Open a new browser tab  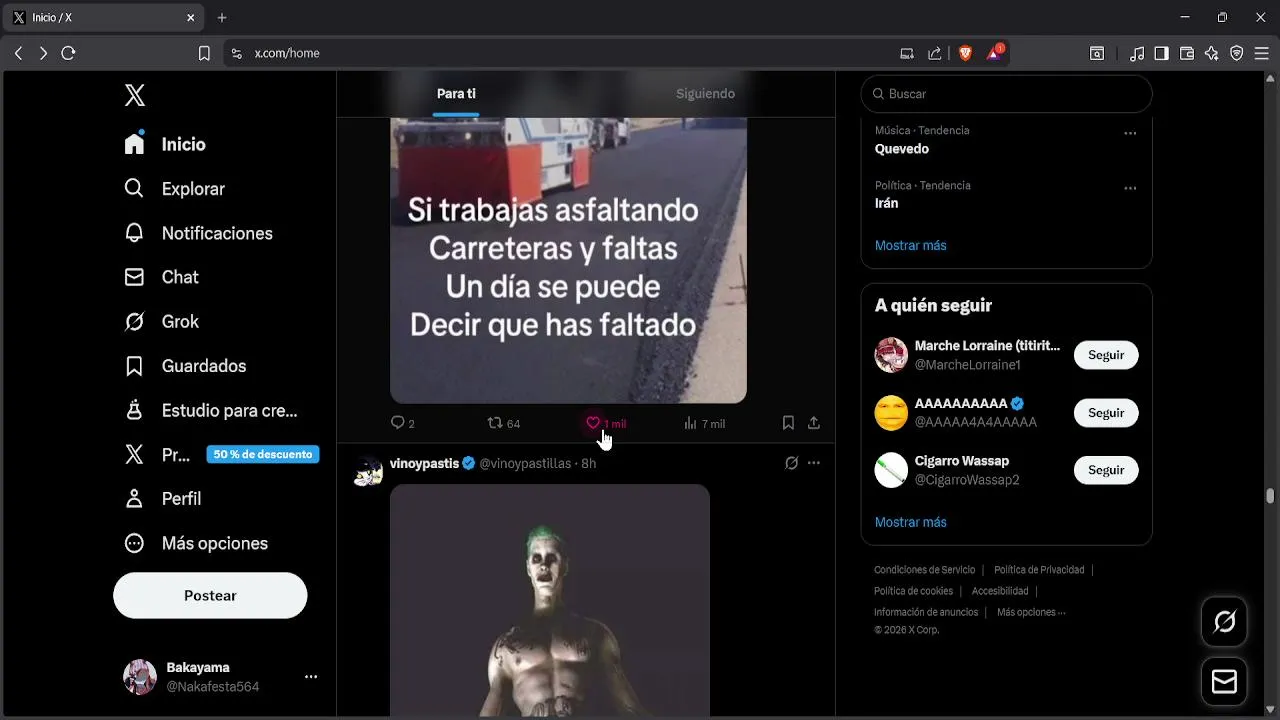tap(222, 18)
